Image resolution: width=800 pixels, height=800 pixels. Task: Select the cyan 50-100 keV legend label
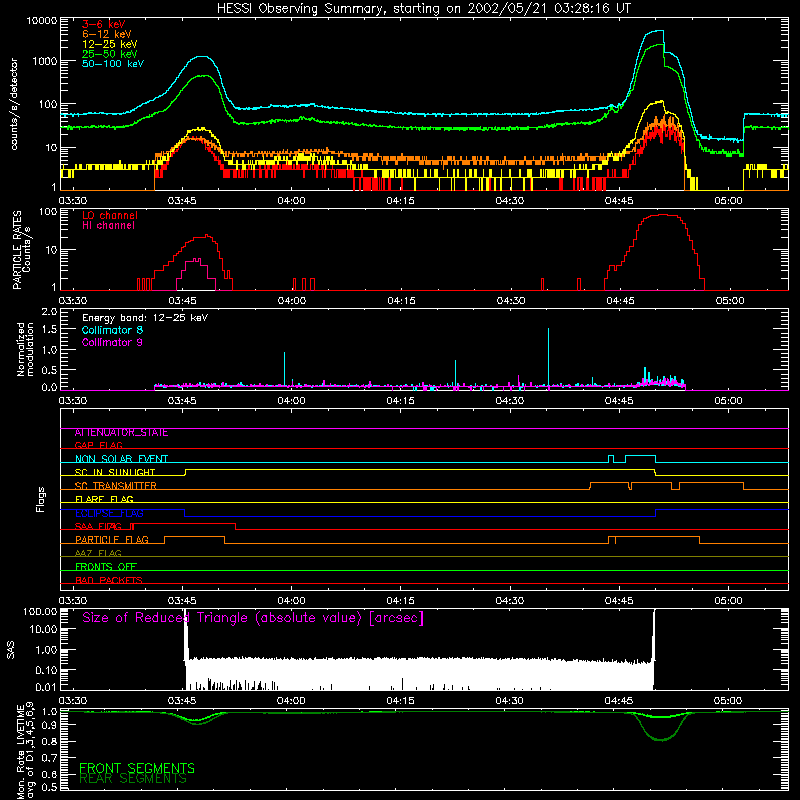[x=113, y=64]
